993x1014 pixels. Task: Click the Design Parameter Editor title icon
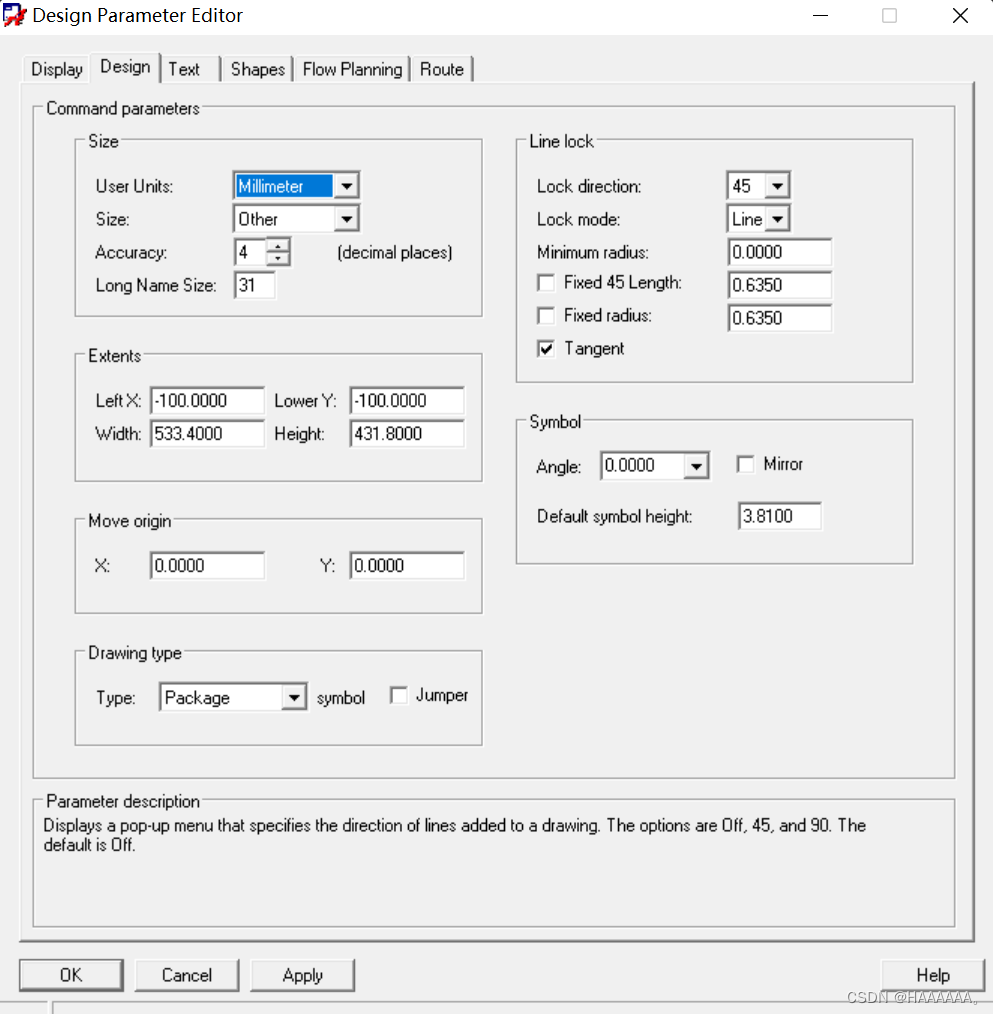click(x=15, y=16)
